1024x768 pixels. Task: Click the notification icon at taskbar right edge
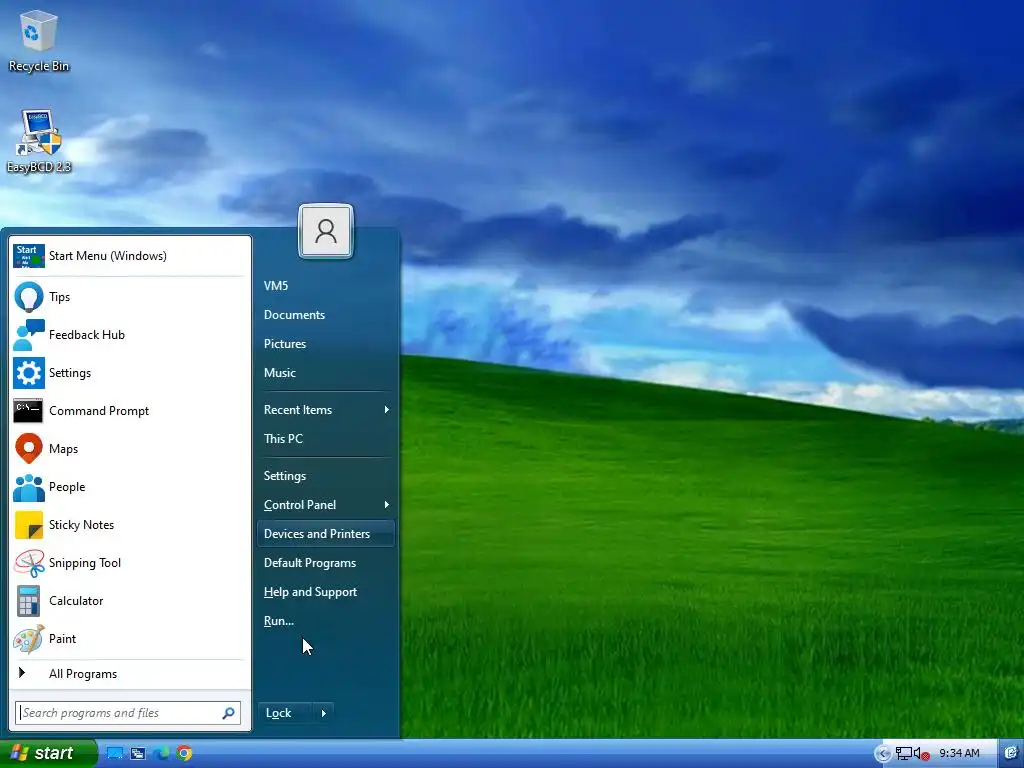[x=1011, y=753]
